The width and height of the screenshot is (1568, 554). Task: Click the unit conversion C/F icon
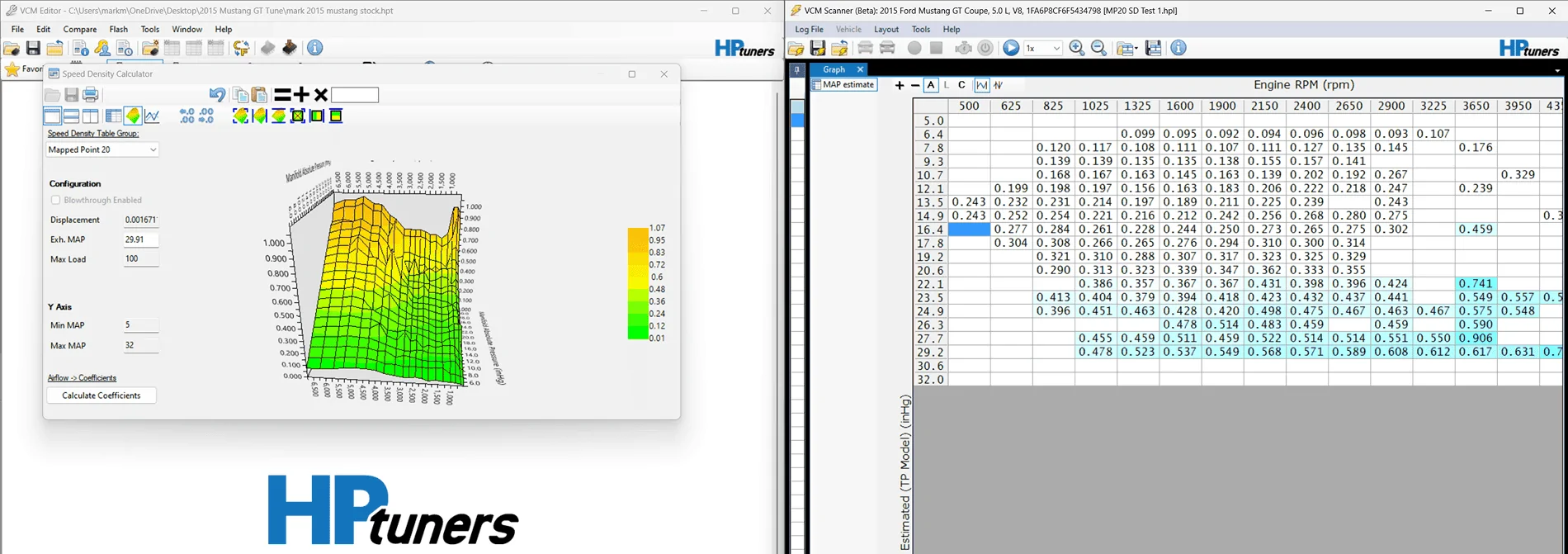tap(241, 48)
